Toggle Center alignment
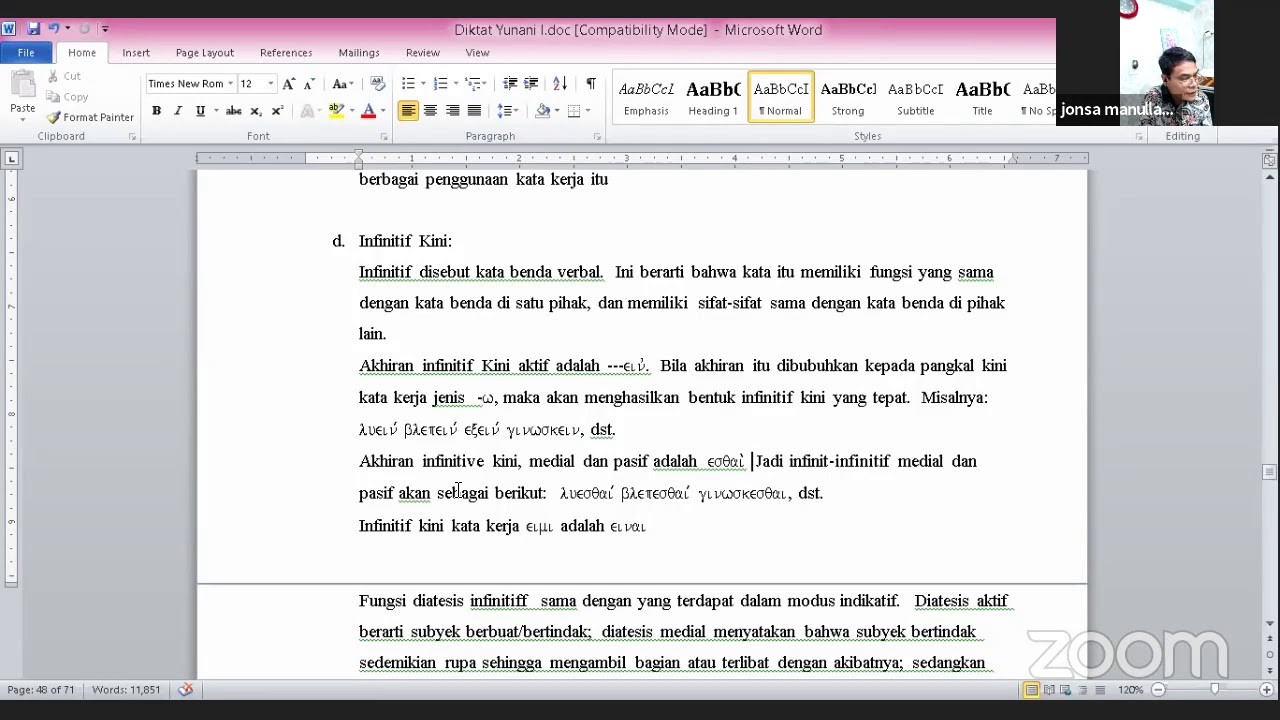Screen dimensions: 1280x720 430,111
